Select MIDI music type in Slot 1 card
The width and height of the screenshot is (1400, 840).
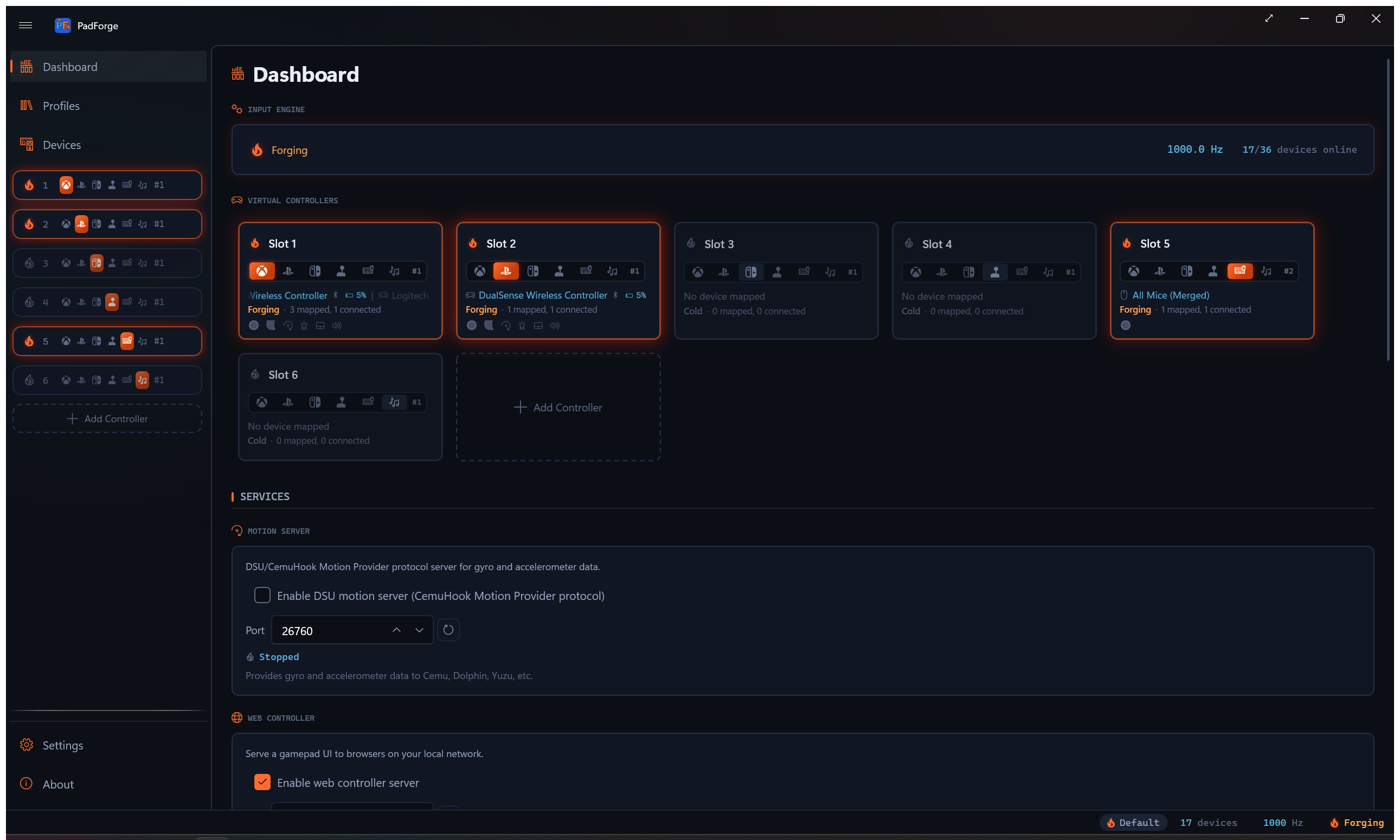click(395, 271)
